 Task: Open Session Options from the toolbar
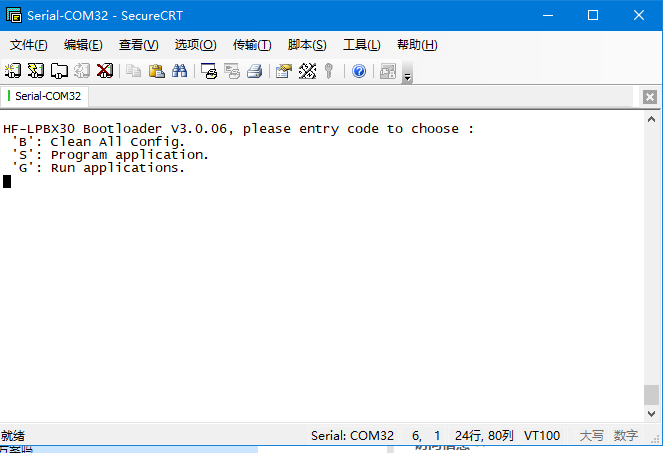click(x=284, y=71)
